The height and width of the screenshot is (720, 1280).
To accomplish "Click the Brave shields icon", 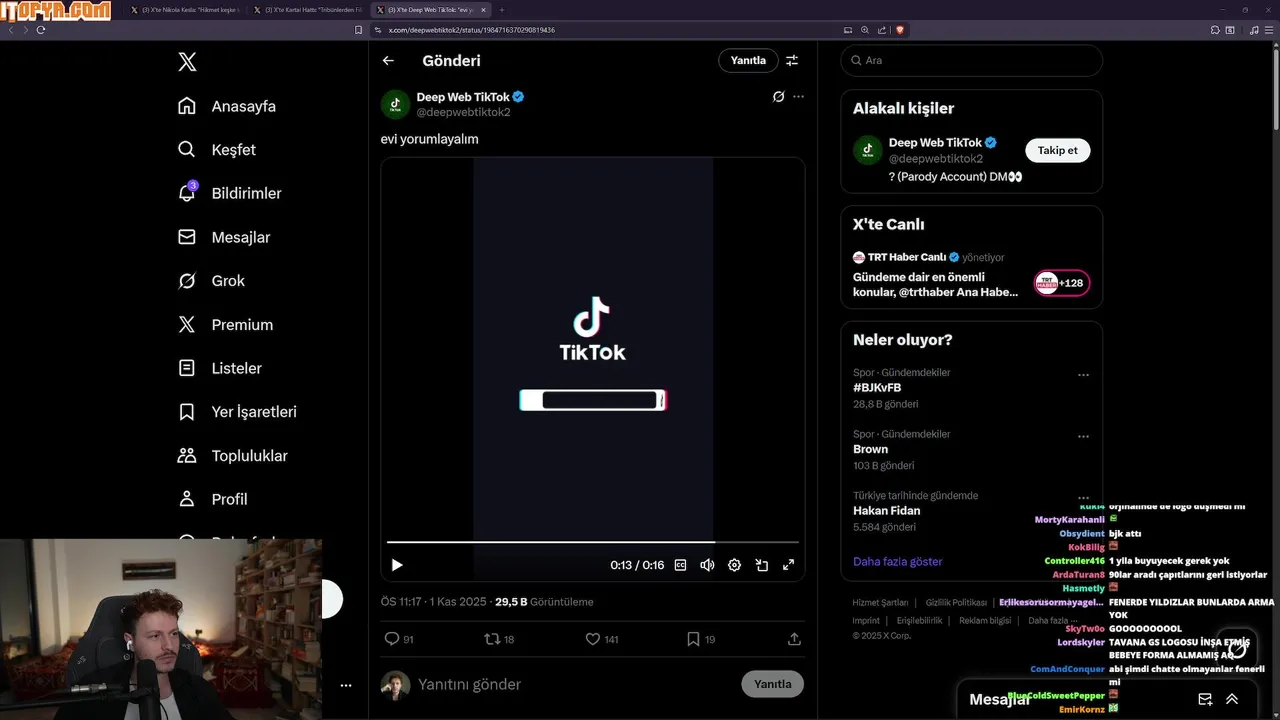I will click(900, 30).
